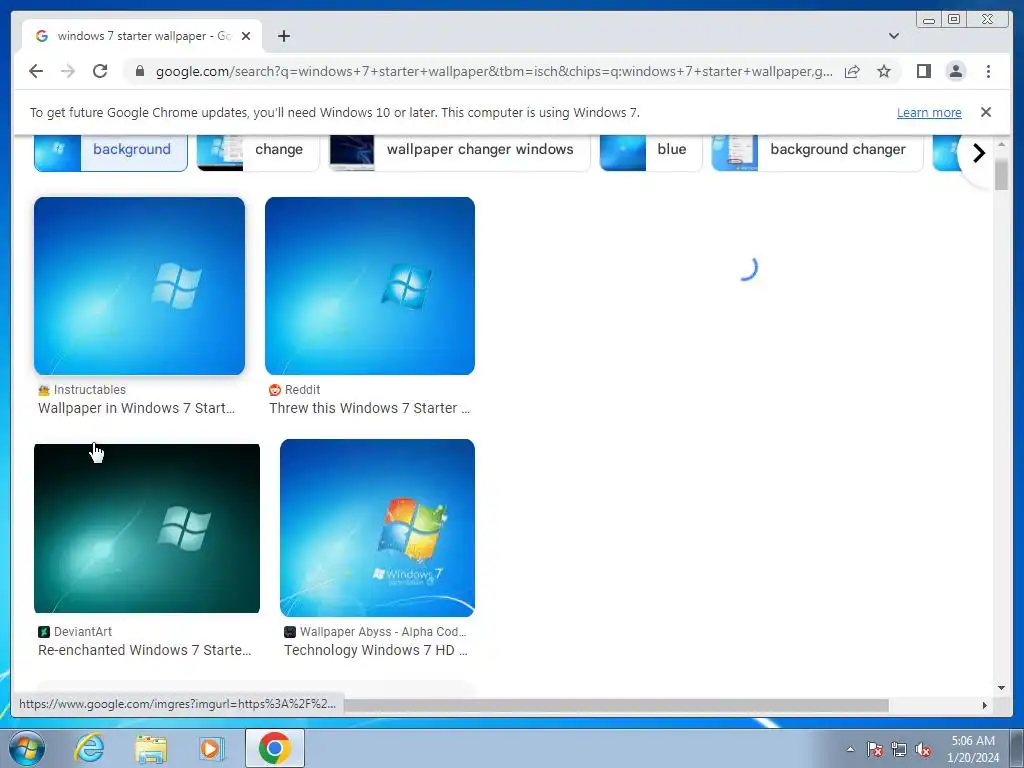Viewport: 1024px width, 768px height.
Task: Open the Chrome side panel
Action: [x=923, y=71]
